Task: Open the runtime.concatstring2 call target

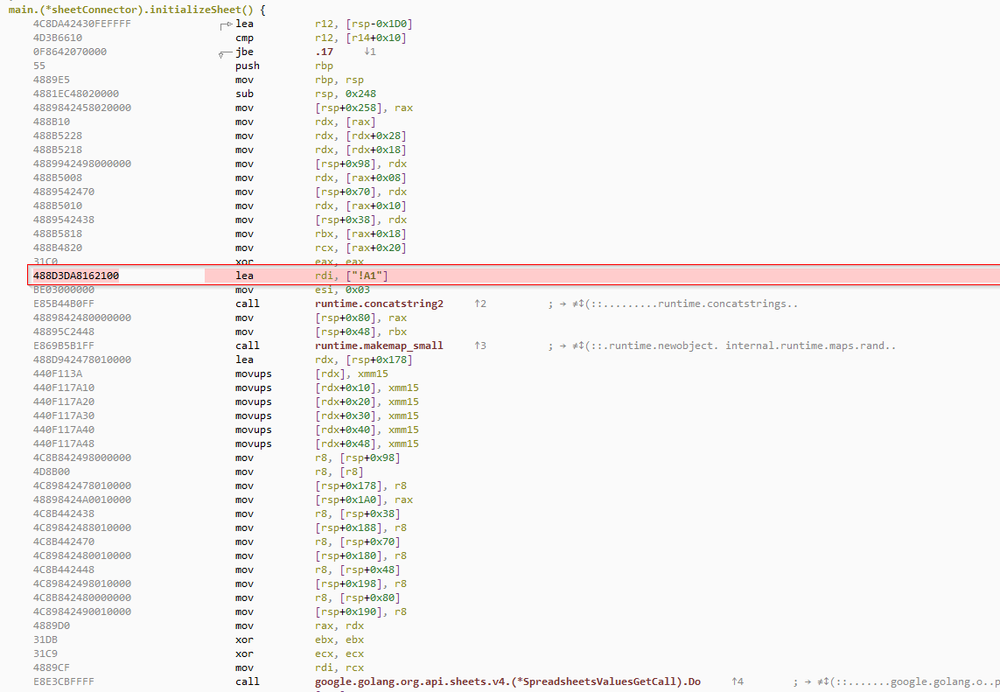Action: (379, 304)
